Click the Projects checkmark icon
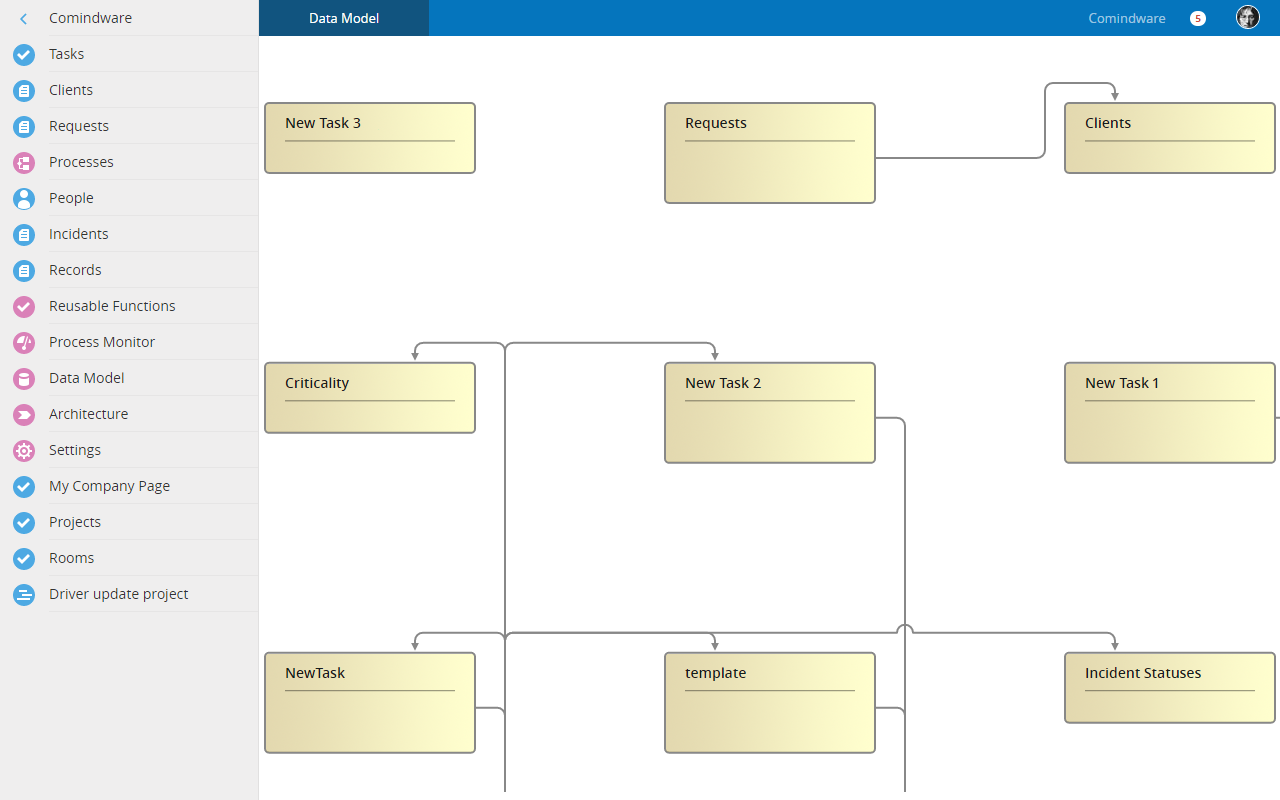 tap(24, 522)
